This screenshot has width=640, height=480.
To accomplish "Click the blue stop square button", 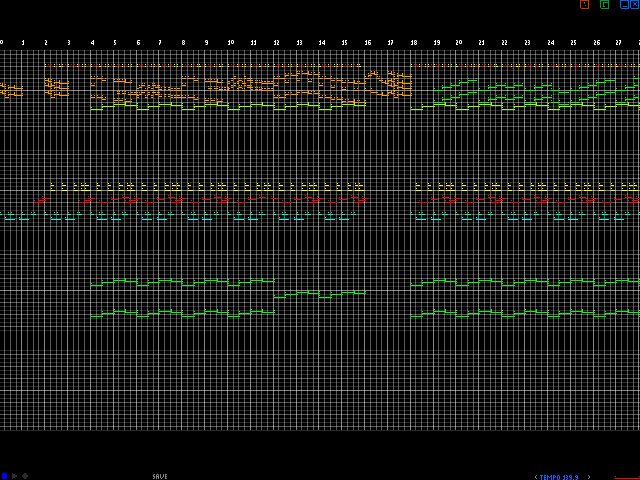I will (4, 476).
